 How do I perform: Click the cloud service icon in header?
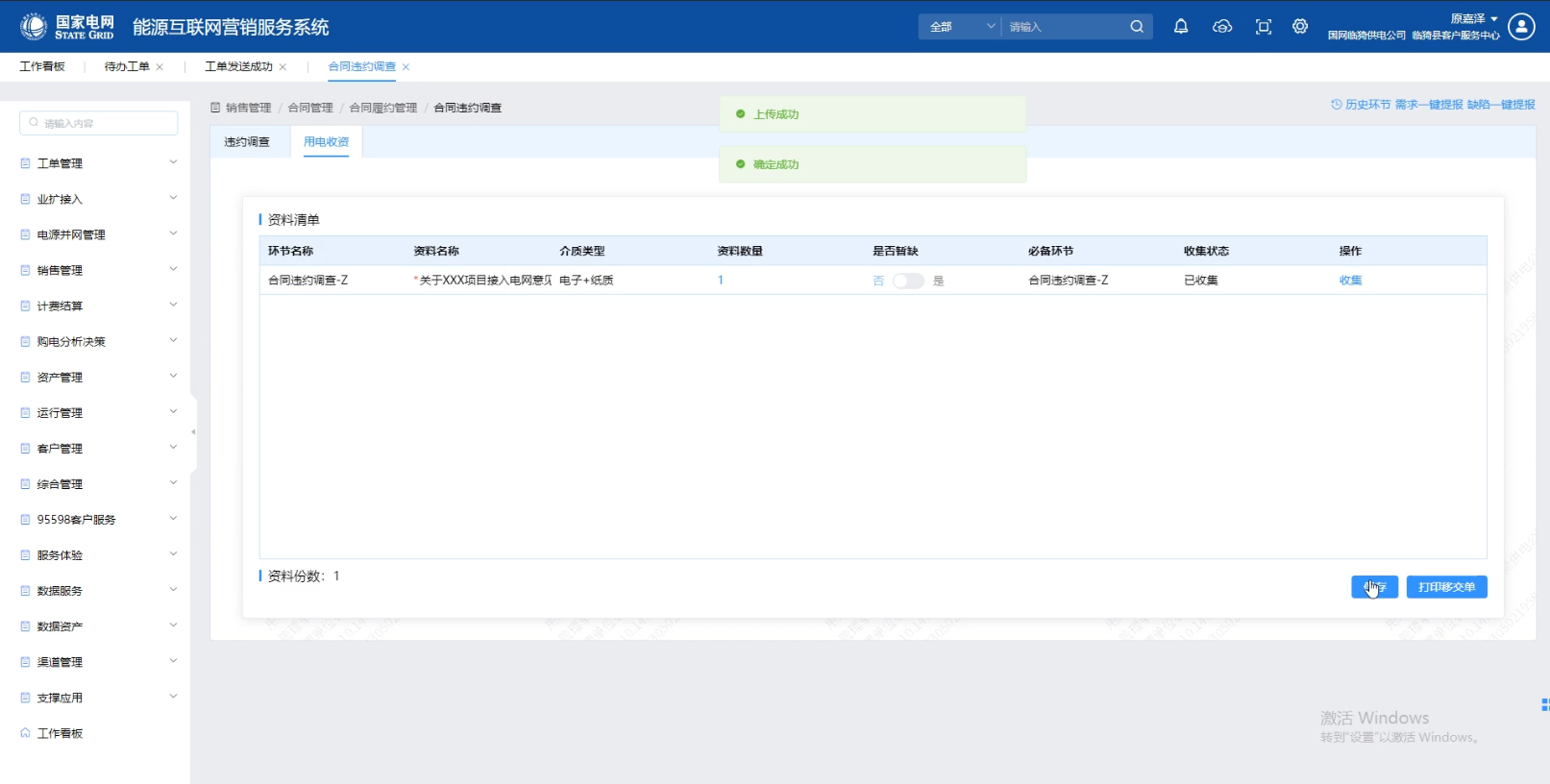tap(1222, 27)
